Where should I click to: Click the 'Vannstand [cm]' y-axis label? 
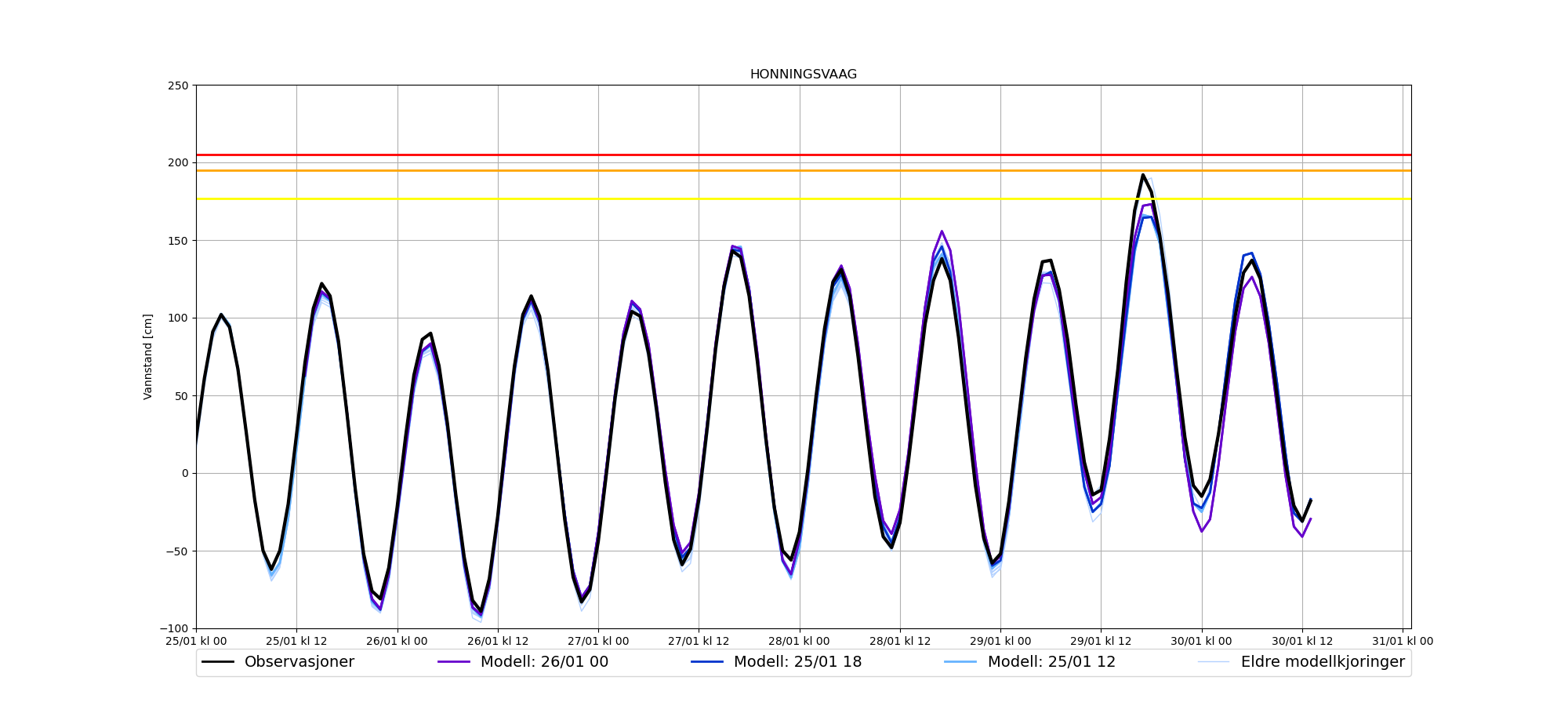148,357
